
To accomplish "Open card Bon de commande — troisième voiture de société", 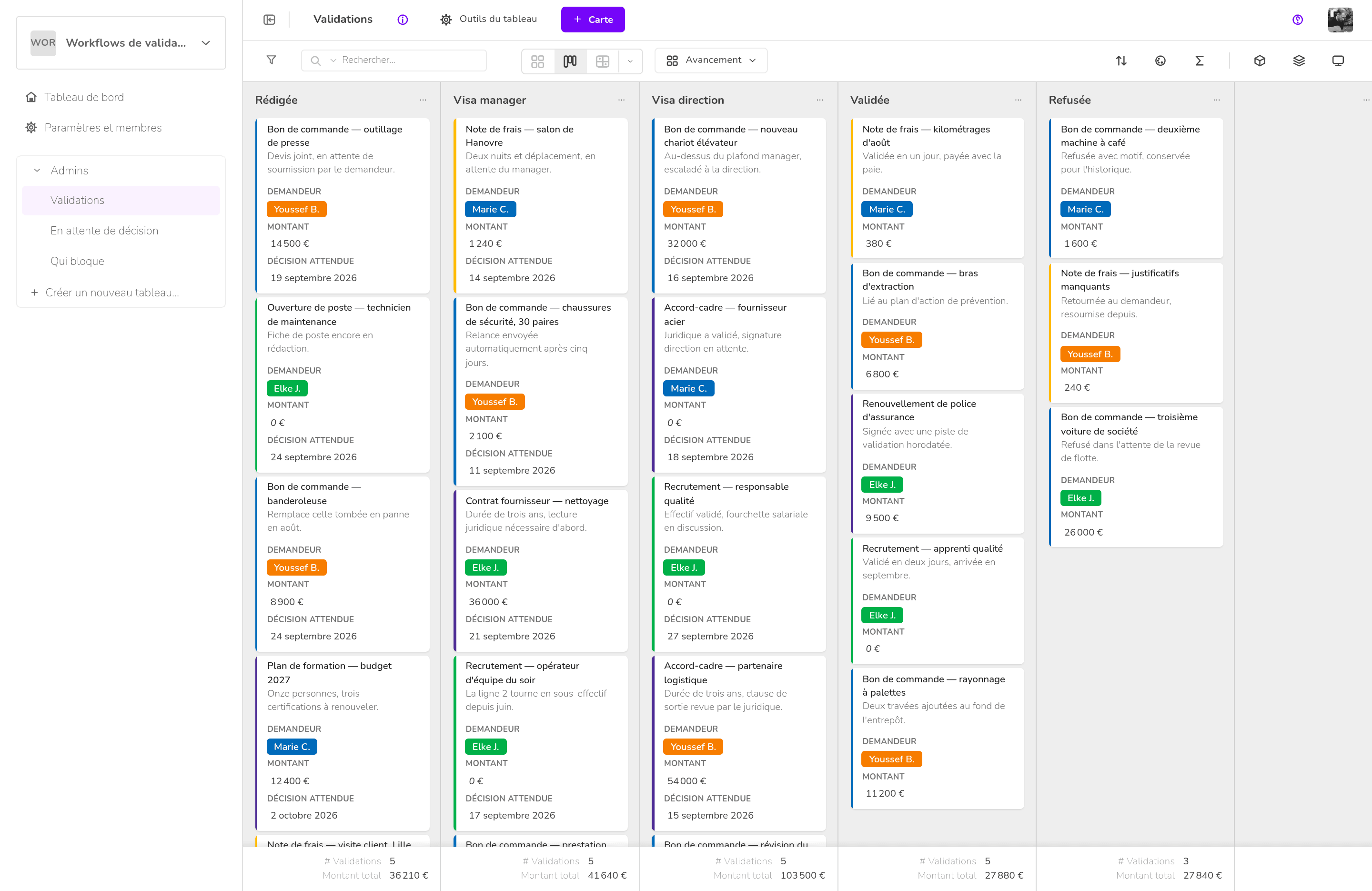I will point(1136,476).
